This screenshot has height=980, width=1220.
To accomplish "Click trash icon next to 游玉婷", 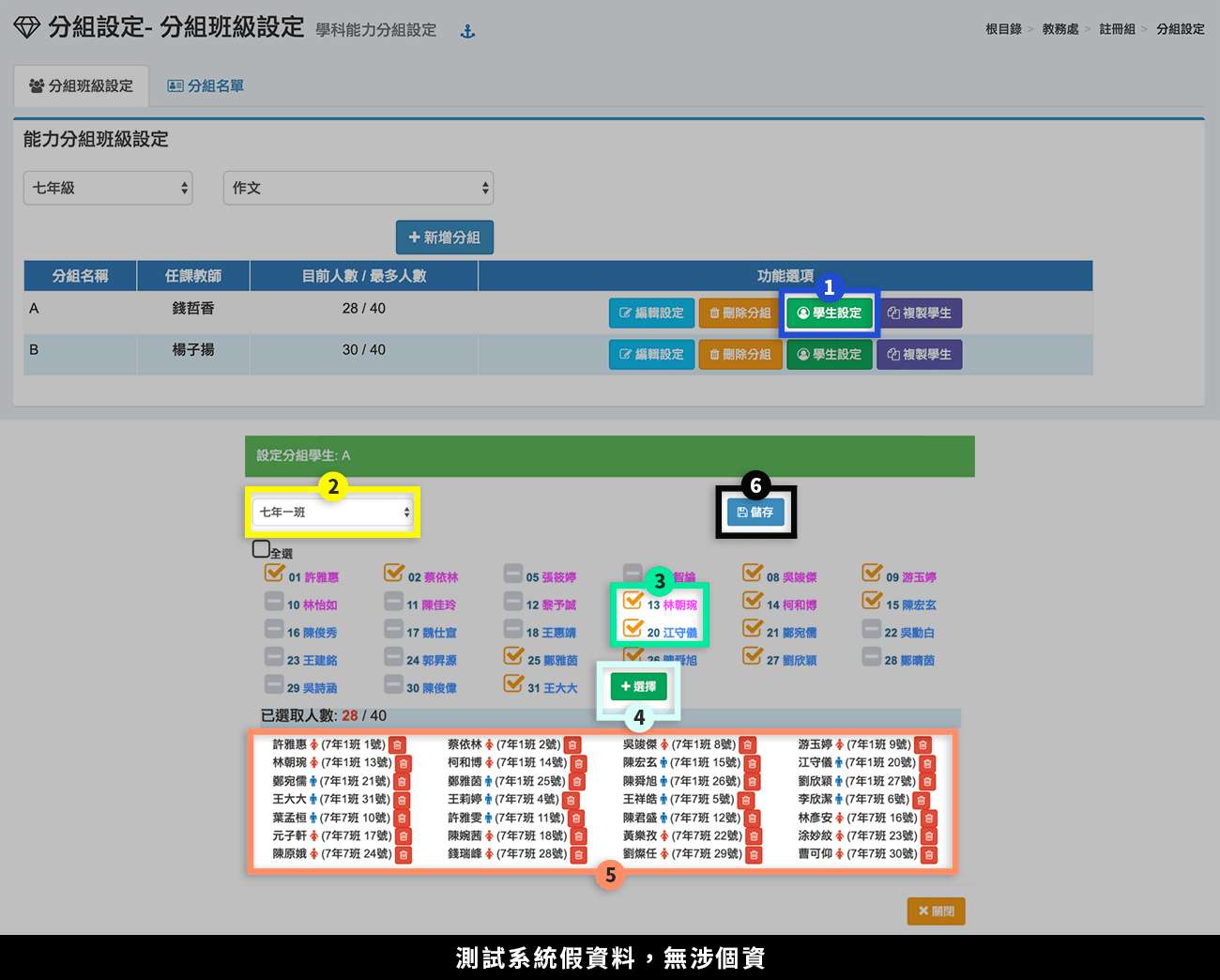I will point(923,745).
